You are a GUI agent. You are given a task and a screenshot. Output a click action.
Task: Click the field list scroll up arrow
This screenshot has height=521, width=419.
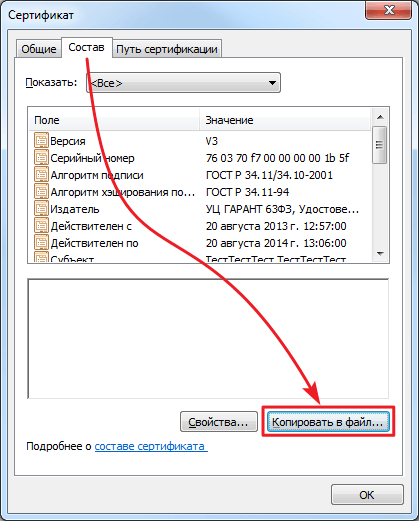click(x=380, y=117)
